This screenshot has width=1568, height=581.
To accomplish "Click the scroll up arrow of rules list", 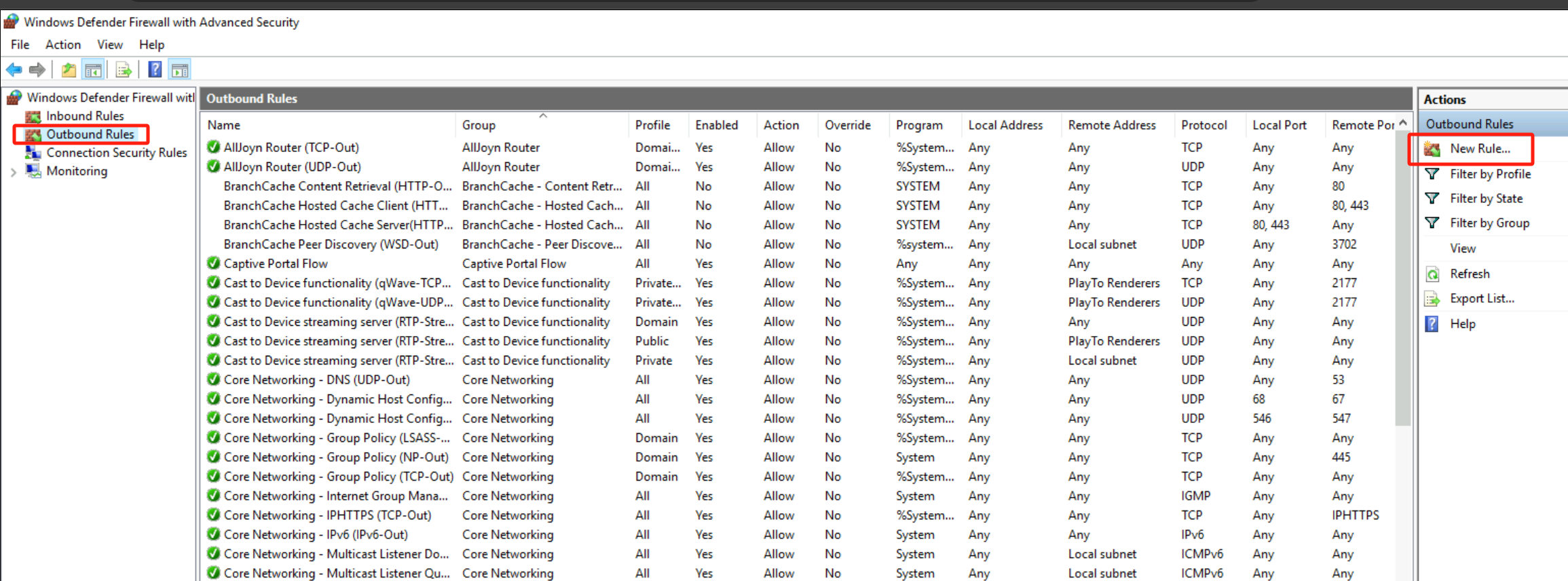I will (1403, 123).
